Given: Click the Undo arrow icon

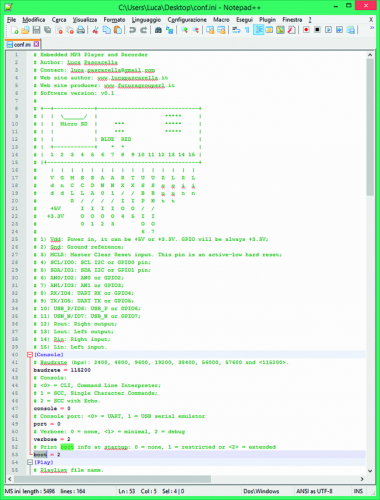Looking at the screenshot, I should [132, 30].
